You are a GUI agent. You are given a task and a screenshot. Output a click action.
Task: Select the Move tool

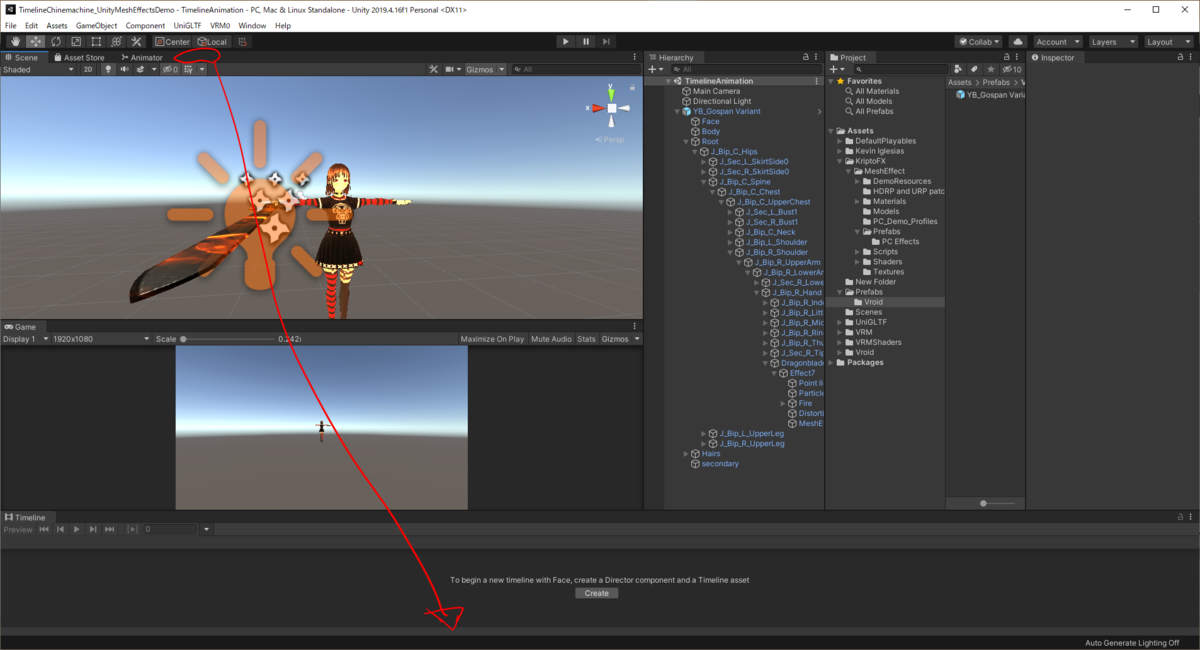pyautogui.click(x=36, y=42)
